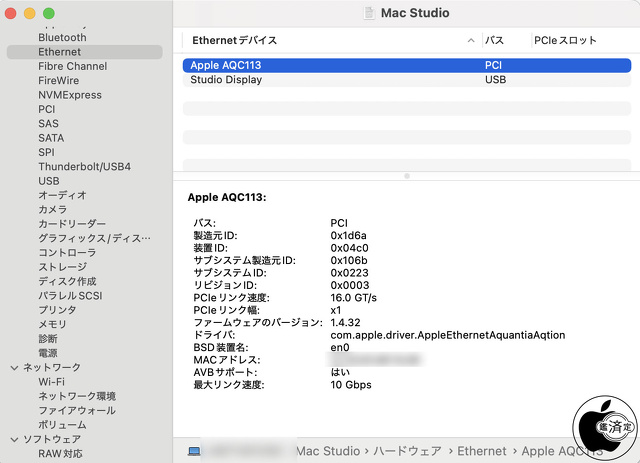Image resolution: width=640 pixels, height=463 pixels.
Task: Click the computer icon in the path bar
Action: (x=193, y=451)
